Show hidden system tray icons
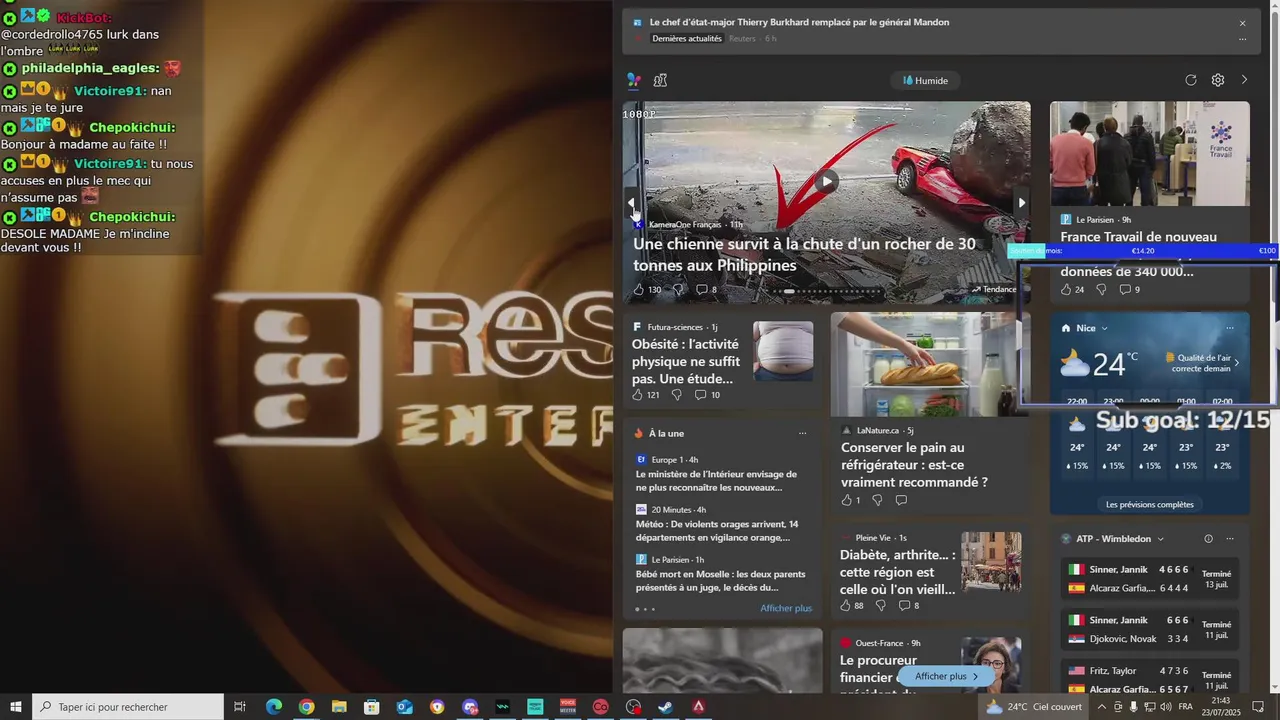 pos(1102,707)
